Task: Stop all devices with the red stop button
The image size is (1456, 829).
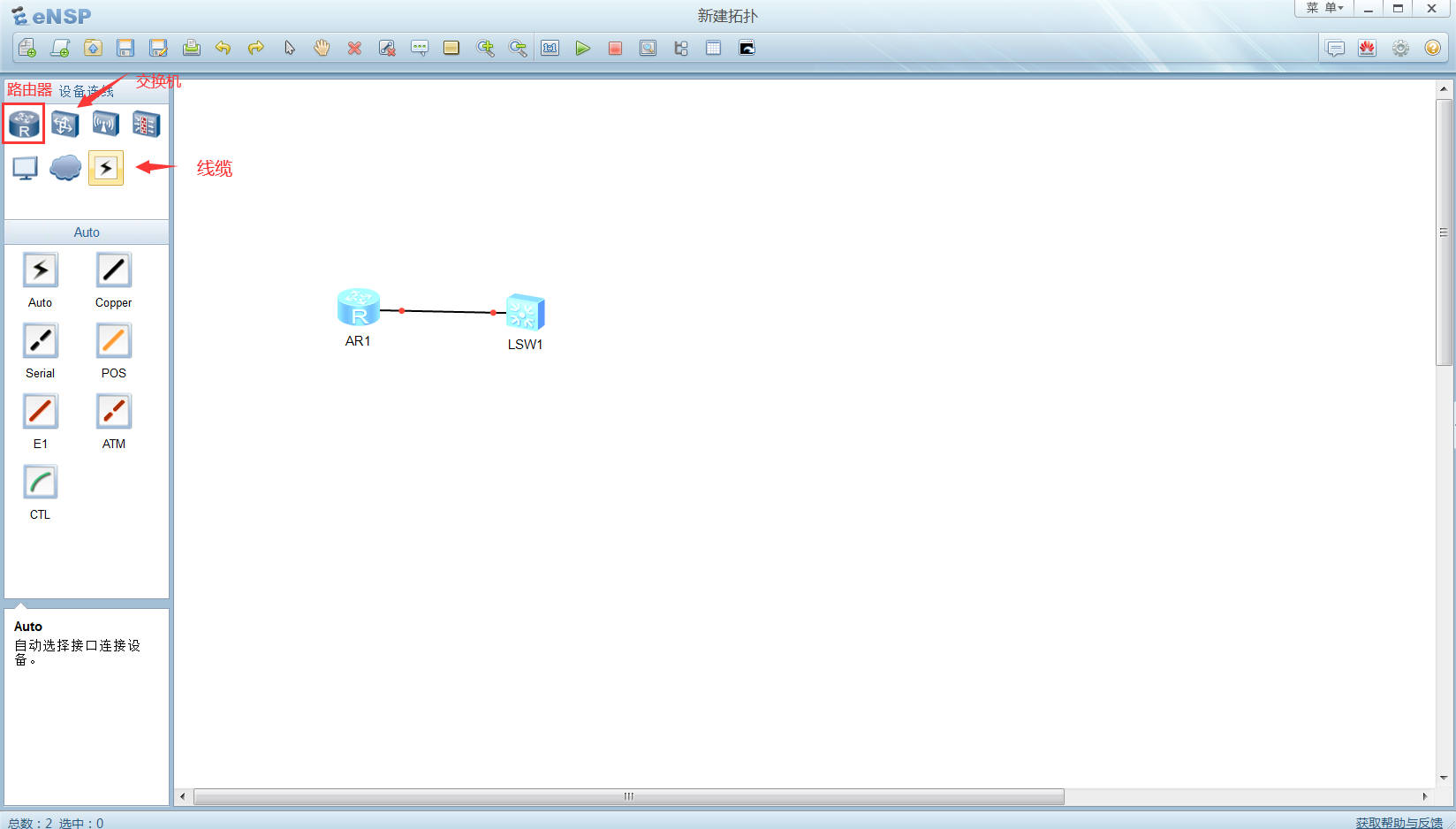Action: (615, 48)
